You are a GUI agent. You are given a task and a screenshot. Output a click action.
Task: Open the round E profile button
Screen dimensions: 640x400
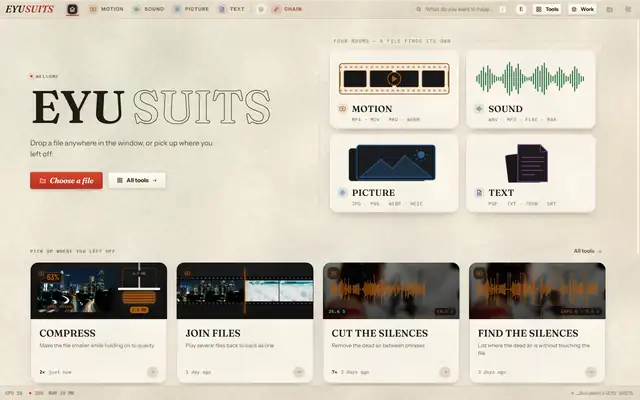coord(521,9)
